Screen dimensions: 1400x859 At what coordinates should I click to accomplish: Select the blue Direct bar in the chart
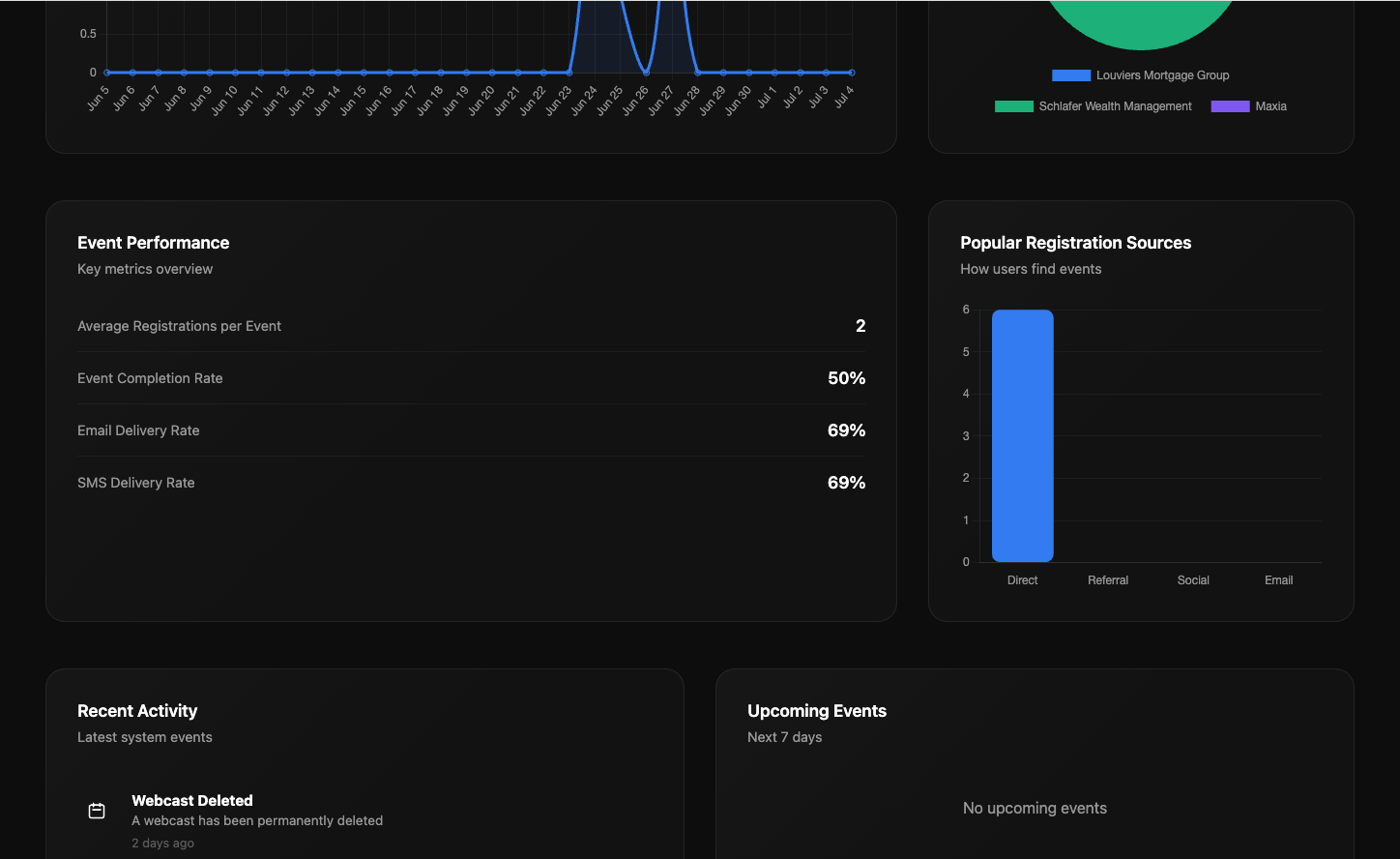tap(1022, 435)
